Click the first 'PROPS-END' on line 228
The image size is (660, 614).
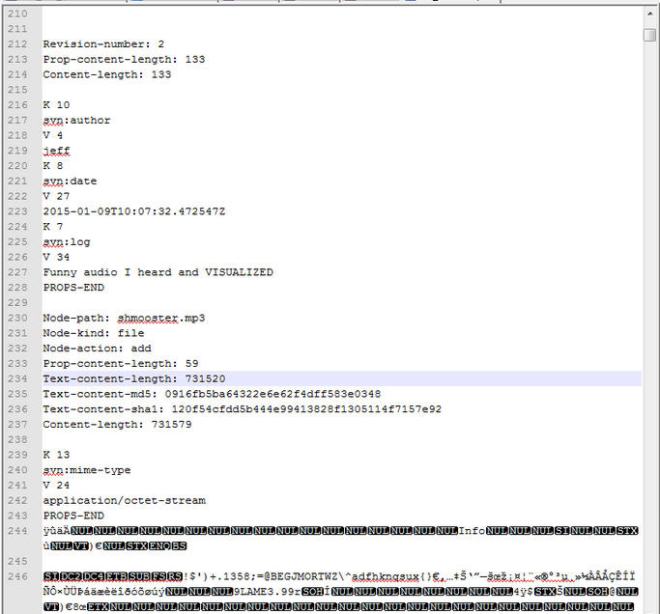73,287
